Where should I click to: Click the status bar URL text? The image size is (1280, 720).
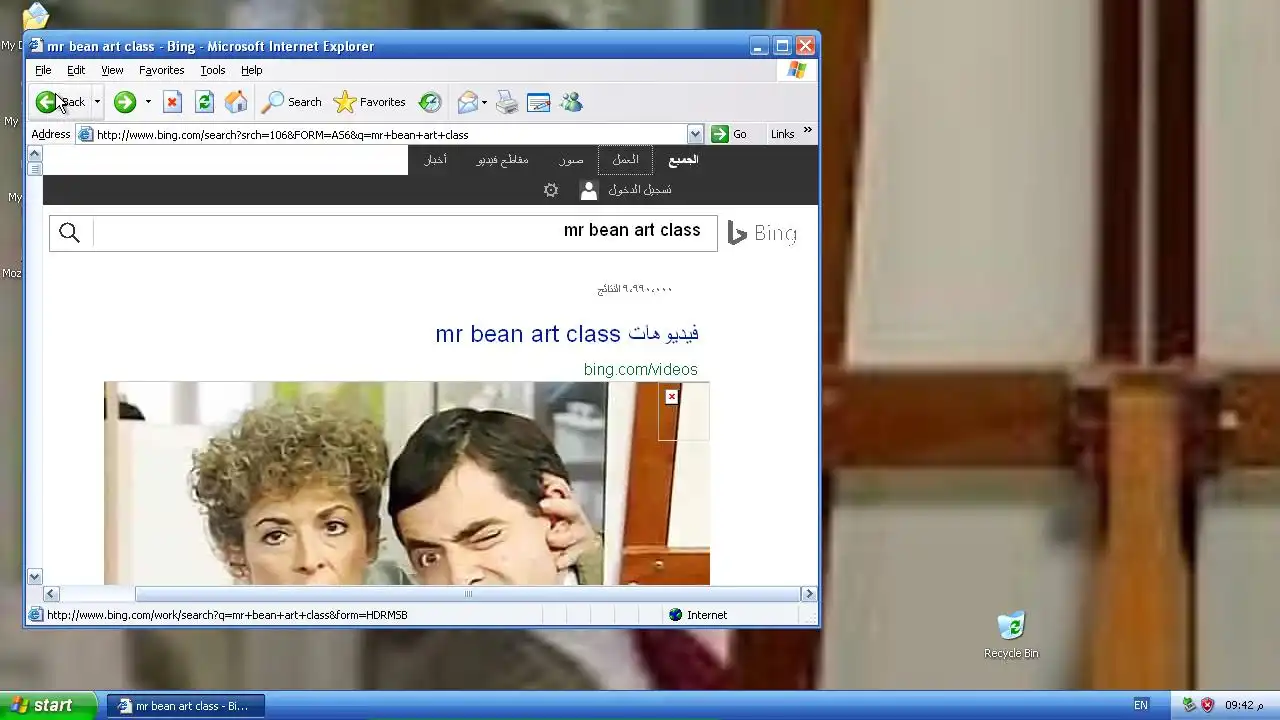coord(227,615)
